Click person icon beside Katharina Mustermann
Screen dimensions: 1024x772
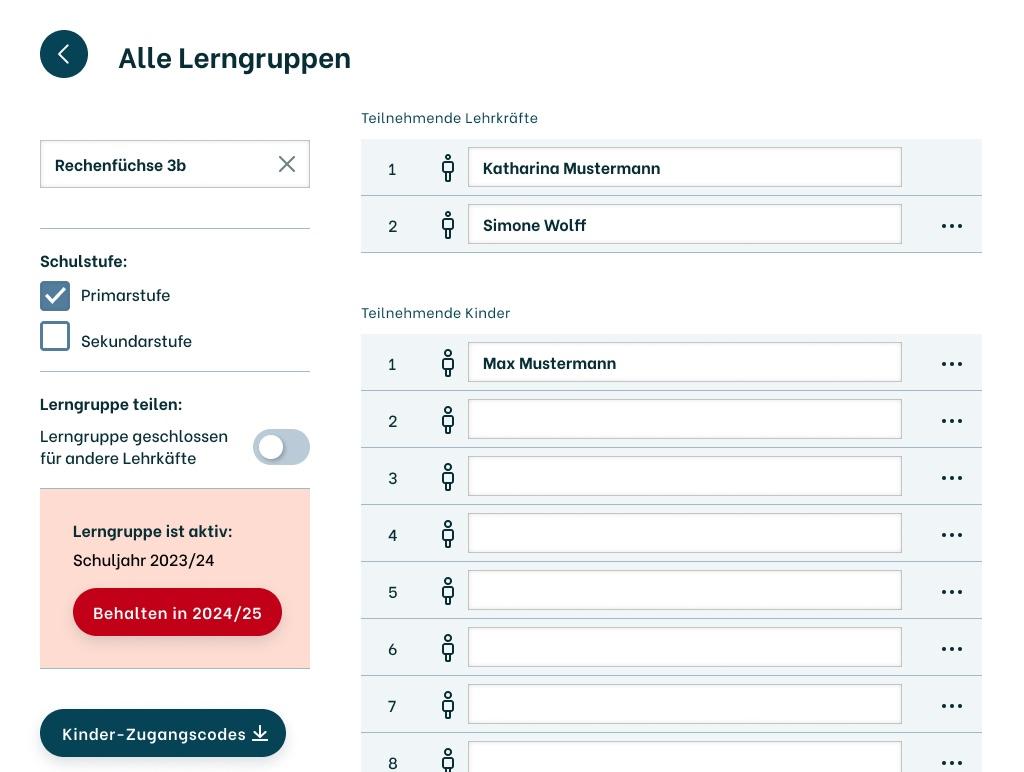click(448, 168)
